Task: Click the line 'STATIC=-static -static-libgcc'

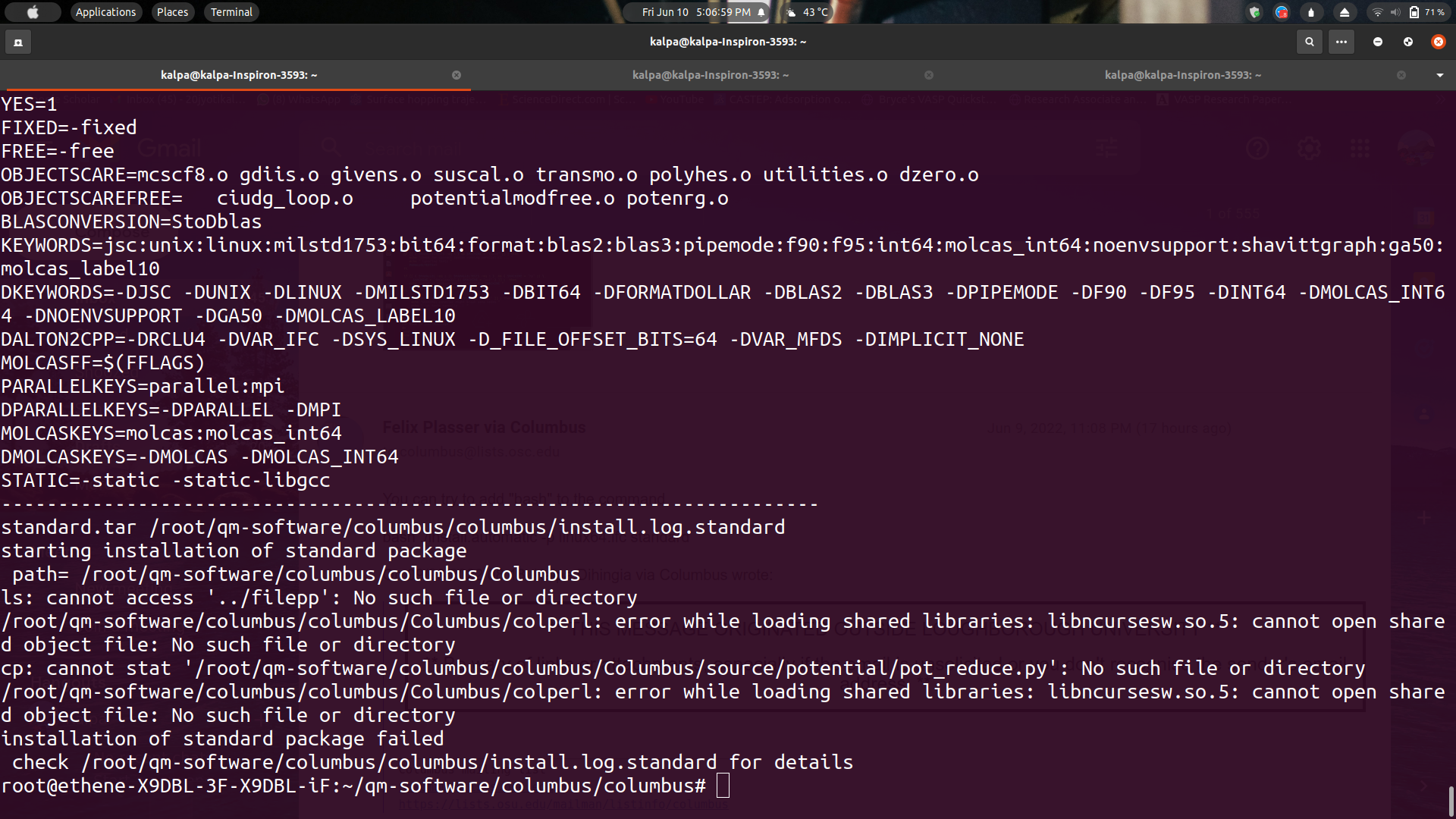Action: click(165, 480)
